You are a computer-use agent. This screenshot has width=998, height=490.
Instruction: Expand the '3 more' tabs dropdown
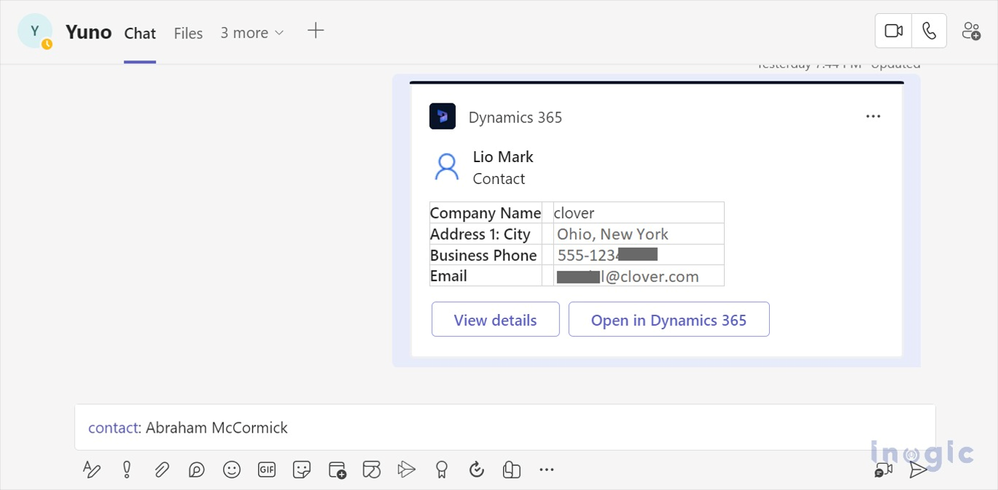[x=252, y=32]
